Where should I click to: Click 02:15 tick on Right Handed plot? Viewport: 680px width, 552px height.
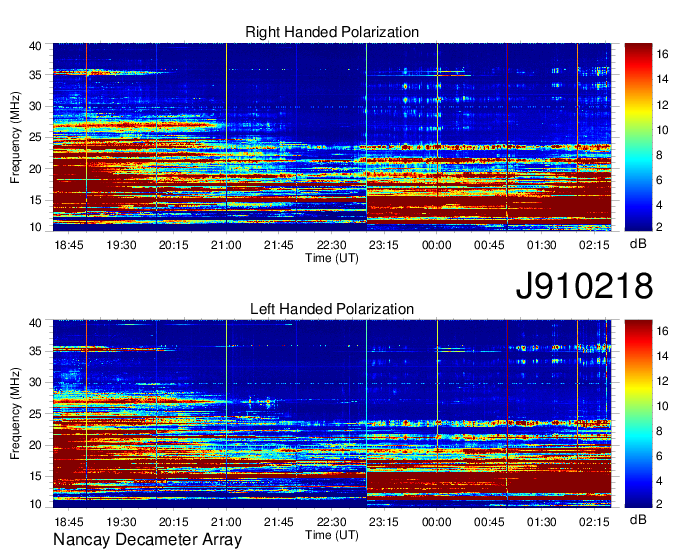tap(594, 245)
